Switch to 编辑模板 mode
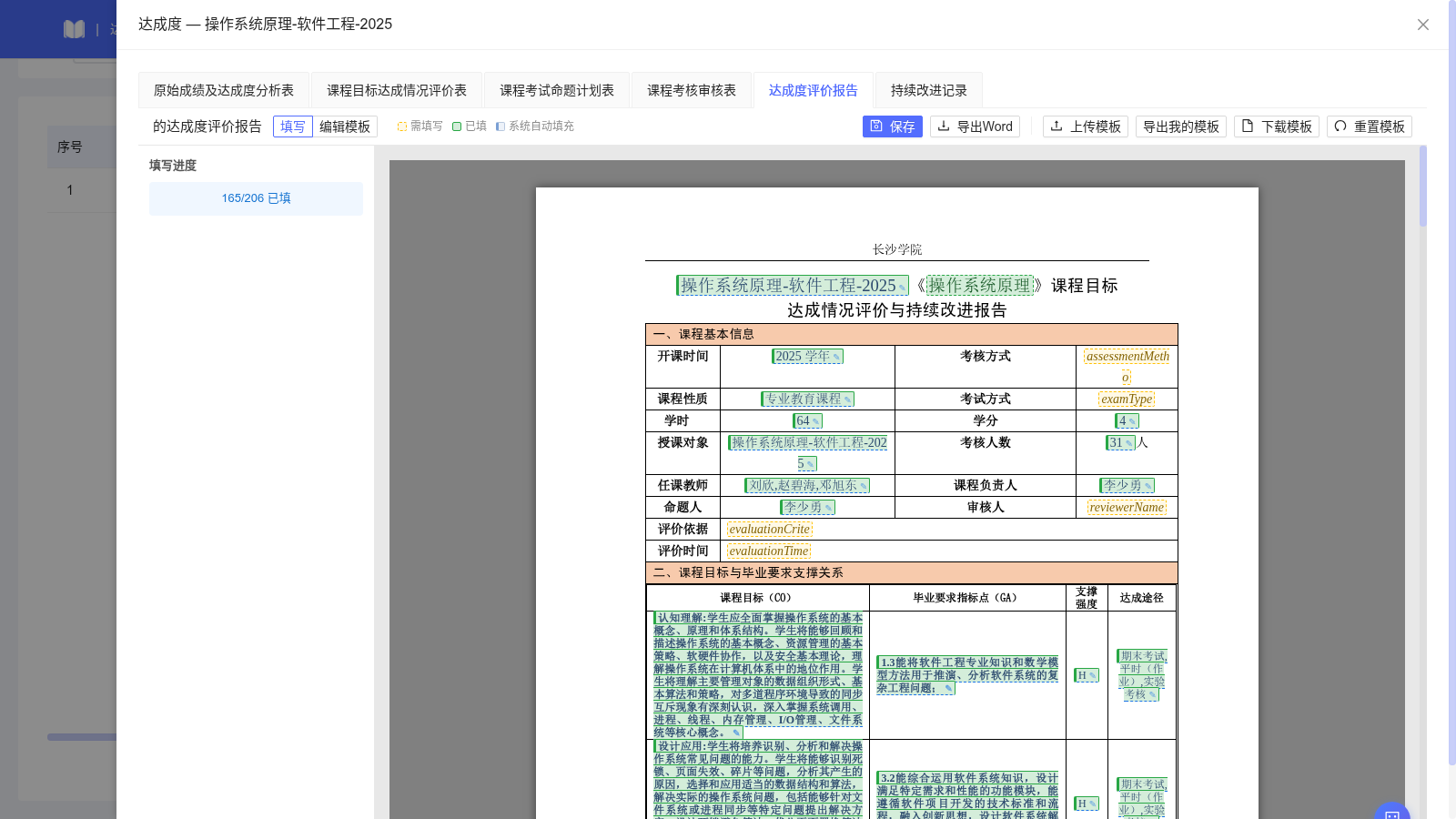Screen dimensions: 1456x819 (x=345, y=126)
